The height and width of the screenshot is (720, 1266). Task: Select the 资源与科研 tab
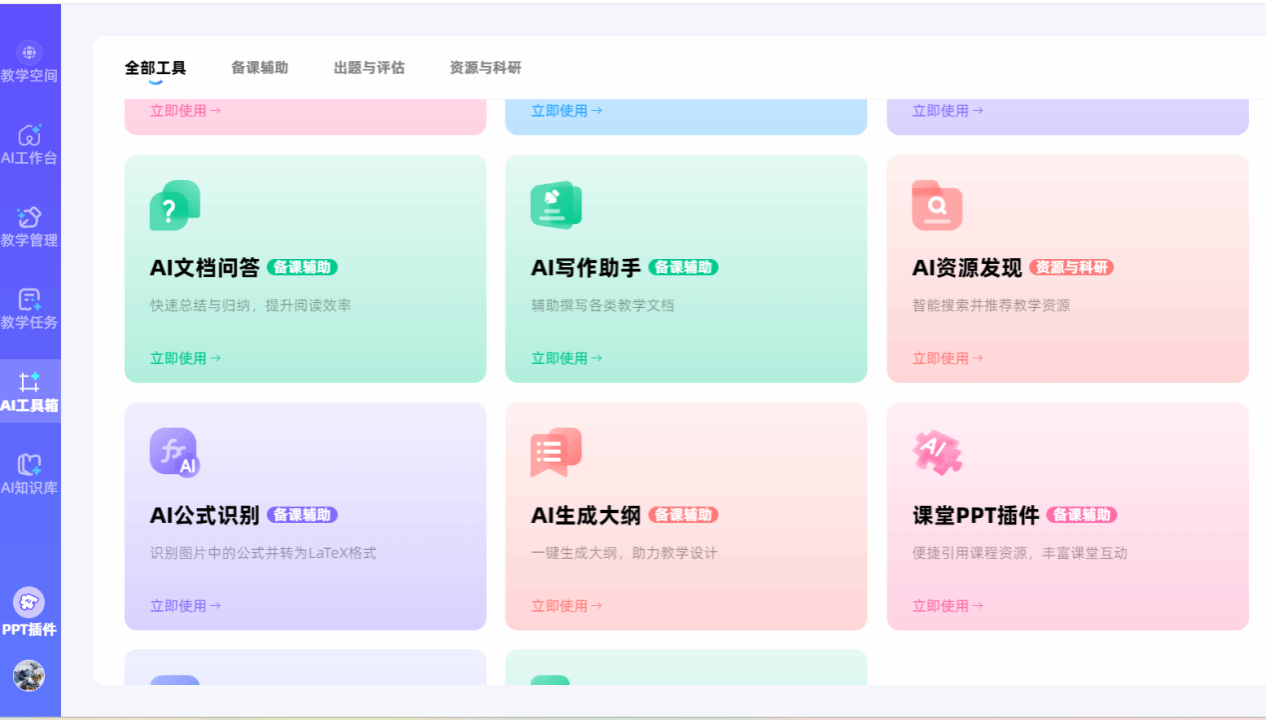coord(485,68)
